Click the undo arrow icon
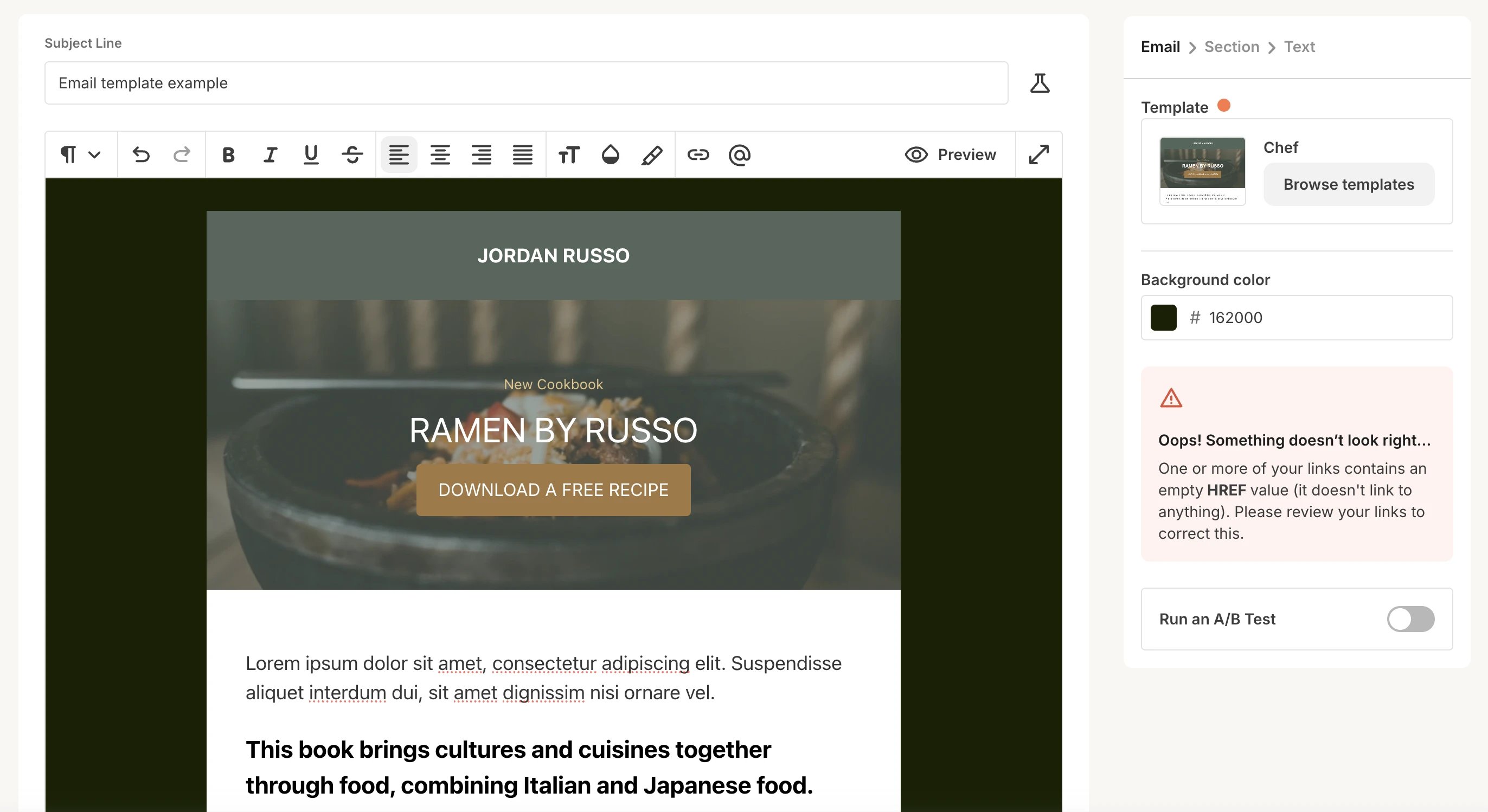This screenshot has height=812, width=1488. 141,155
